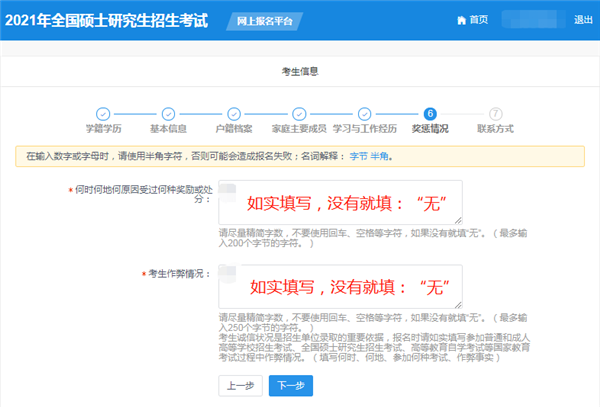Click the 基本信息 step circle
600x407 pixels.
(x=168, y=114)
